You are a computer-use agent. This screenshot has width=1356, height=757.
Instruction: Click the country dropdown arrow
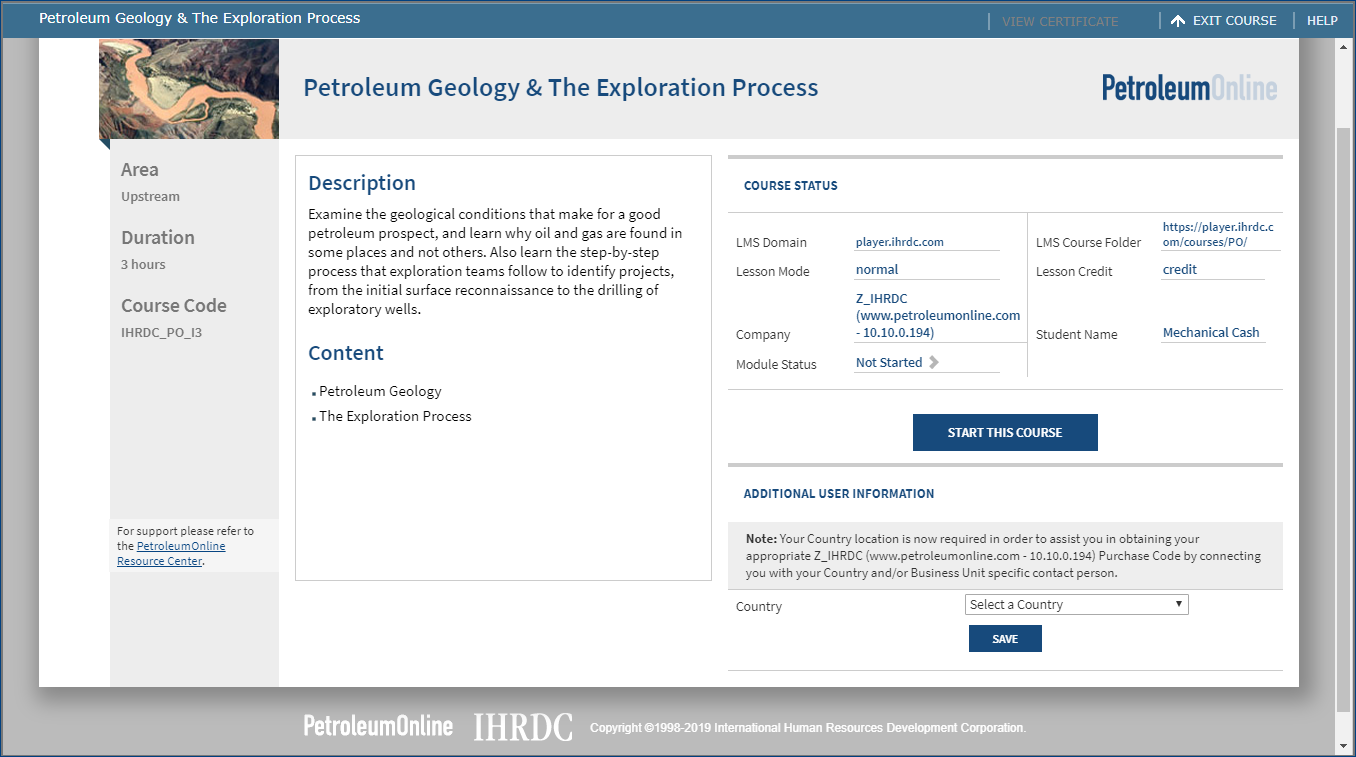[1179, 604]
